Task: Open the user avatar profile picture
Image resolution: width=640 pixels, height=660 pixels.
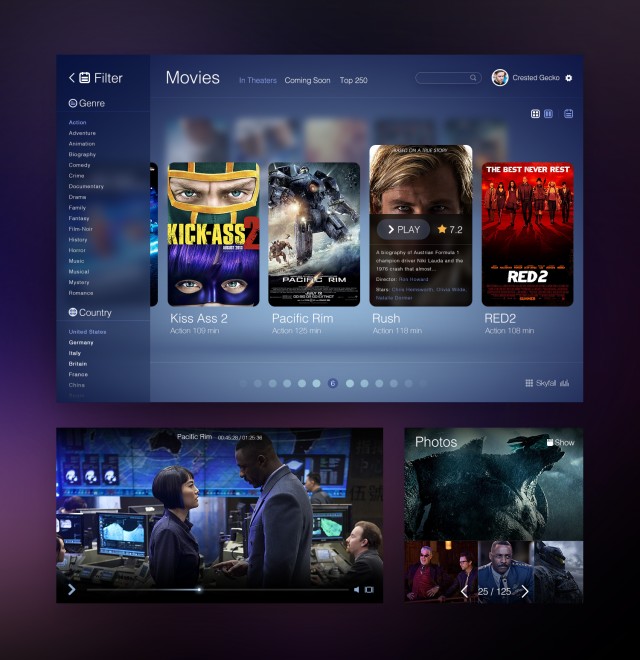Action: (500, 78)
